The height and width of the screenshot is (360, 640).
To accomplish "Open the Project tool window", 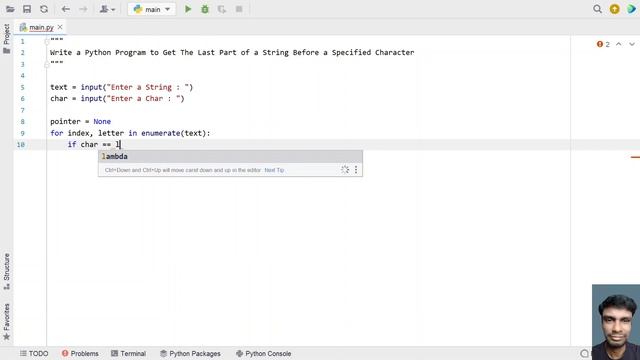I will 7,39.
